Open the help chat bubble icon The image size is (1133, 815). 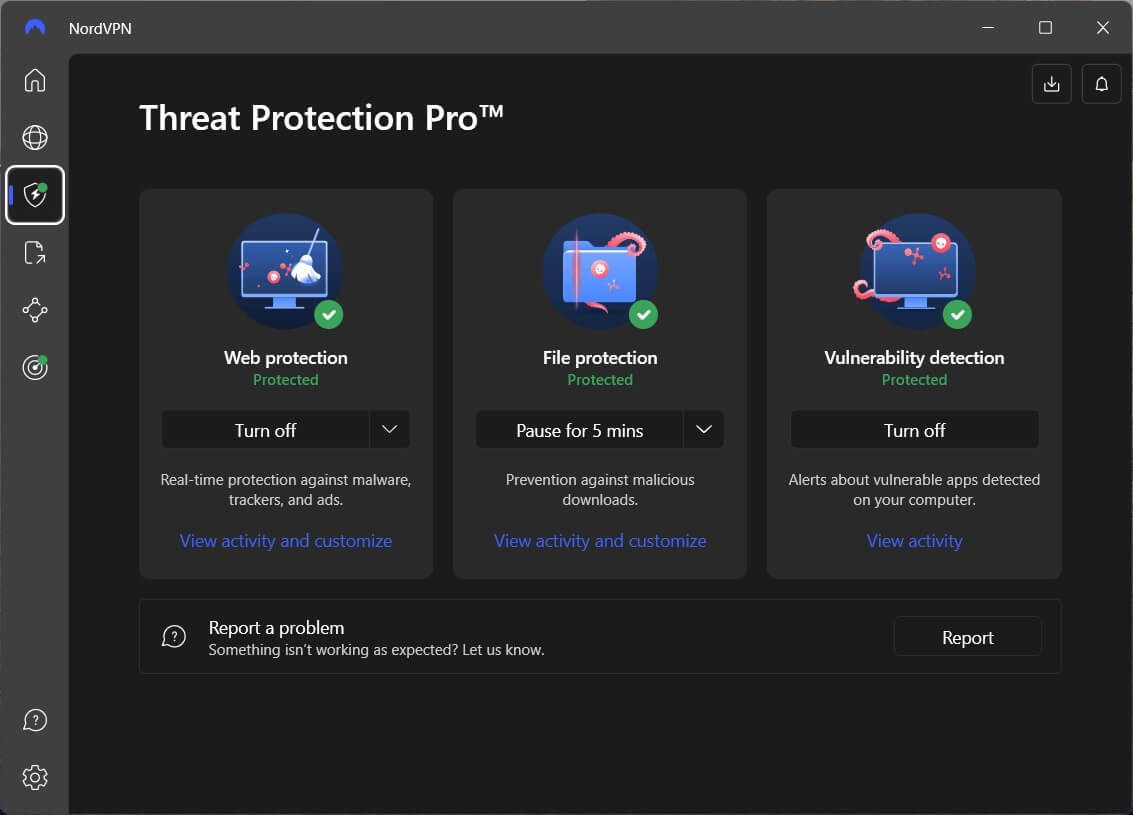pyautogui.click(x=35, y=720)
